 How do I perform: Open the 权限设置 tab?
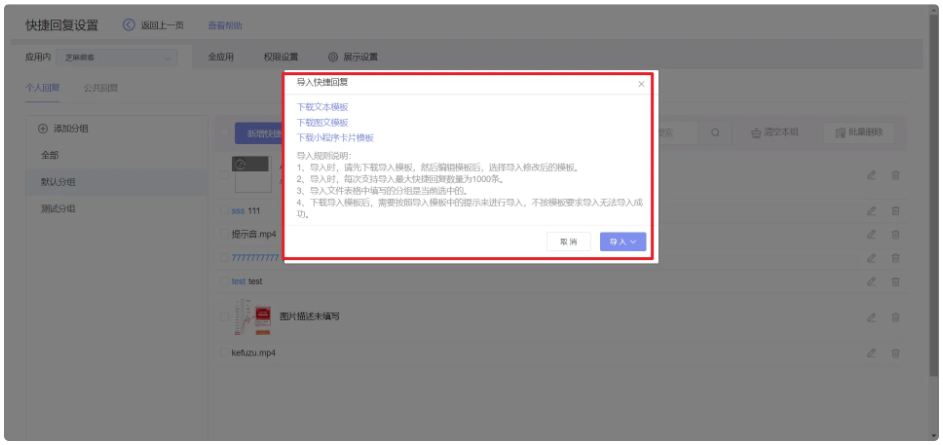tap(281, 57)
